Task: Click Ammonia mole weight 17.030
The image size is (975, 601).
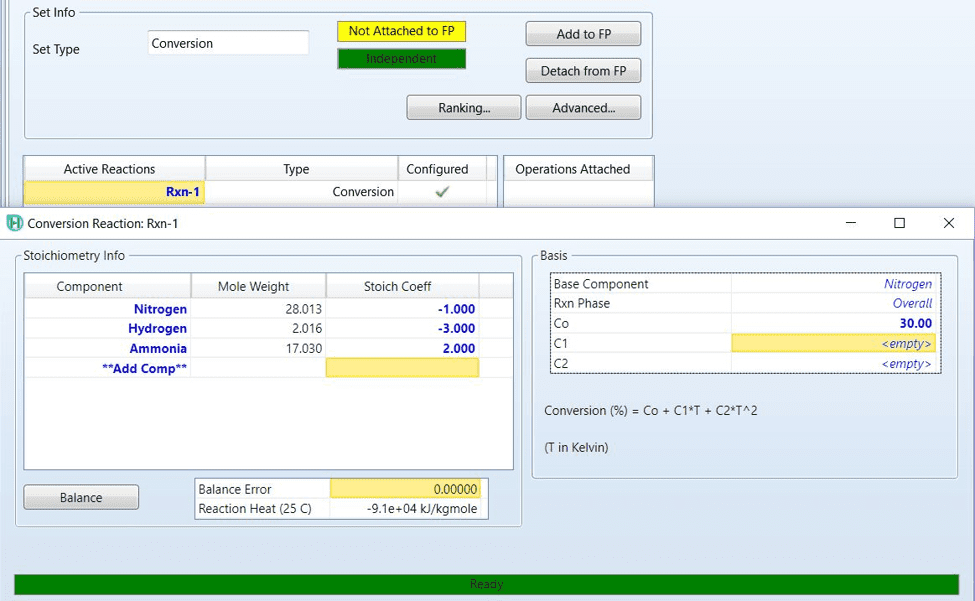Action: 258,348
